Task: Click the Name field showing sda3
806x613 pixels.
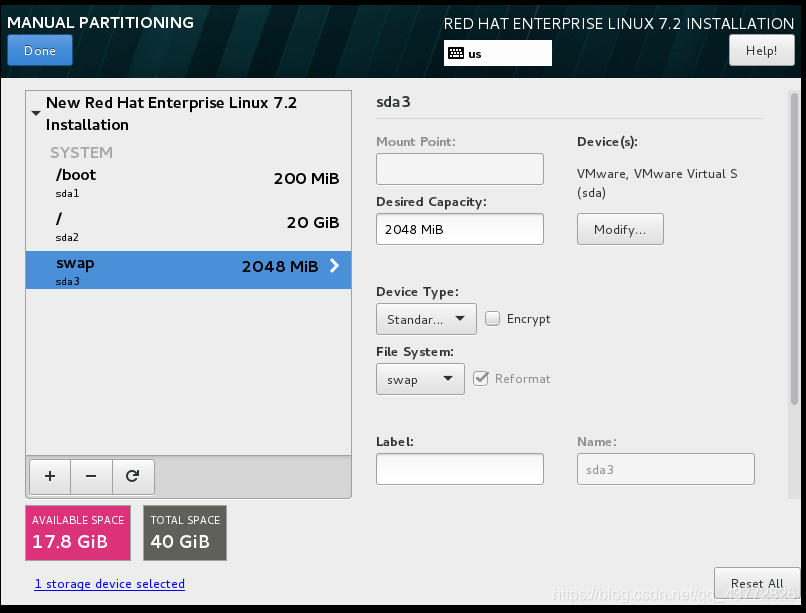Action: (x=666, y=469)
